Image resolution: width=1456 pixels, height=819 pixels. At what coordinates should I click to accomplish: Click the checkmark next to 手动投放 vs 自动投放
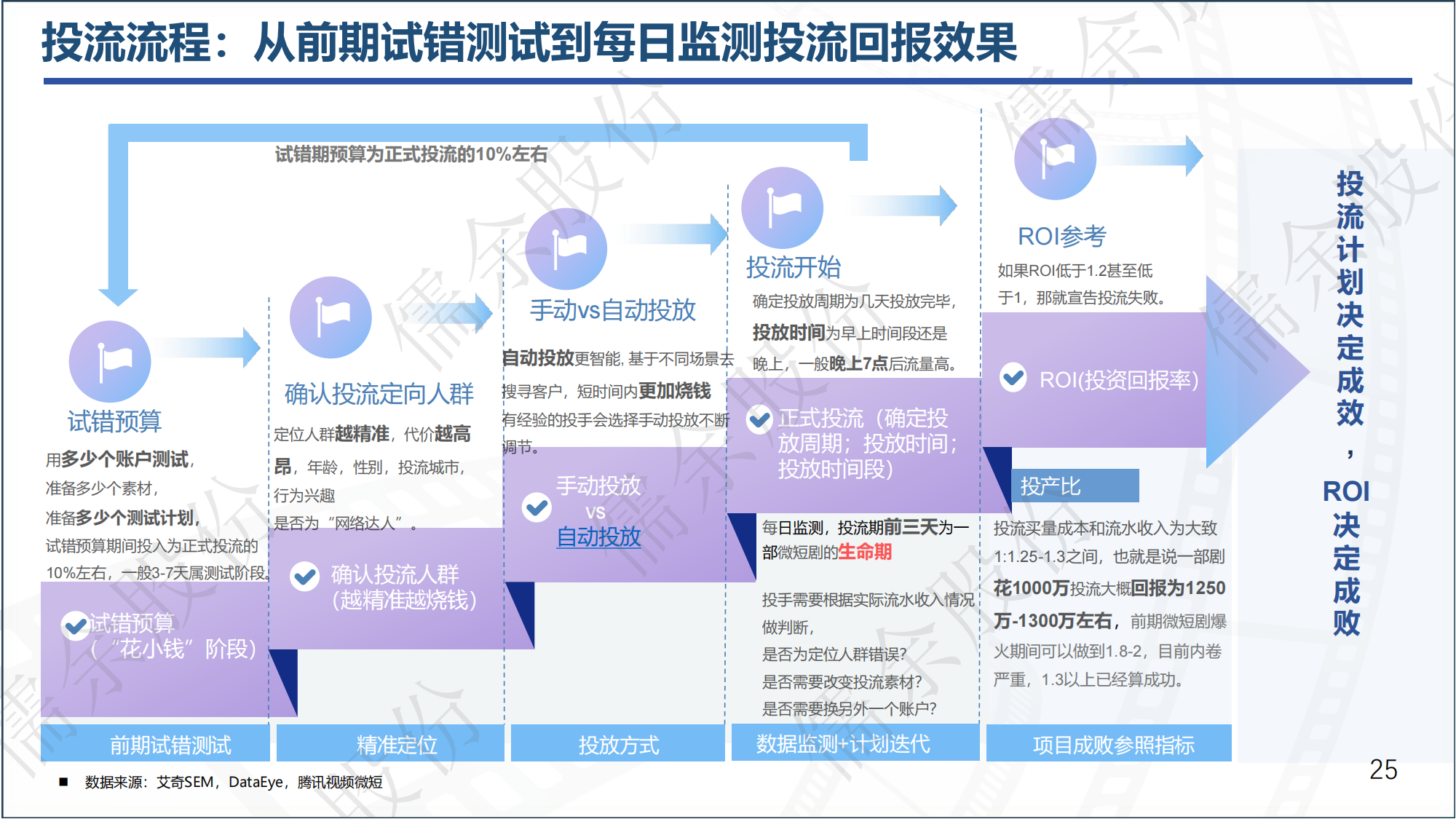pos(537,507)
